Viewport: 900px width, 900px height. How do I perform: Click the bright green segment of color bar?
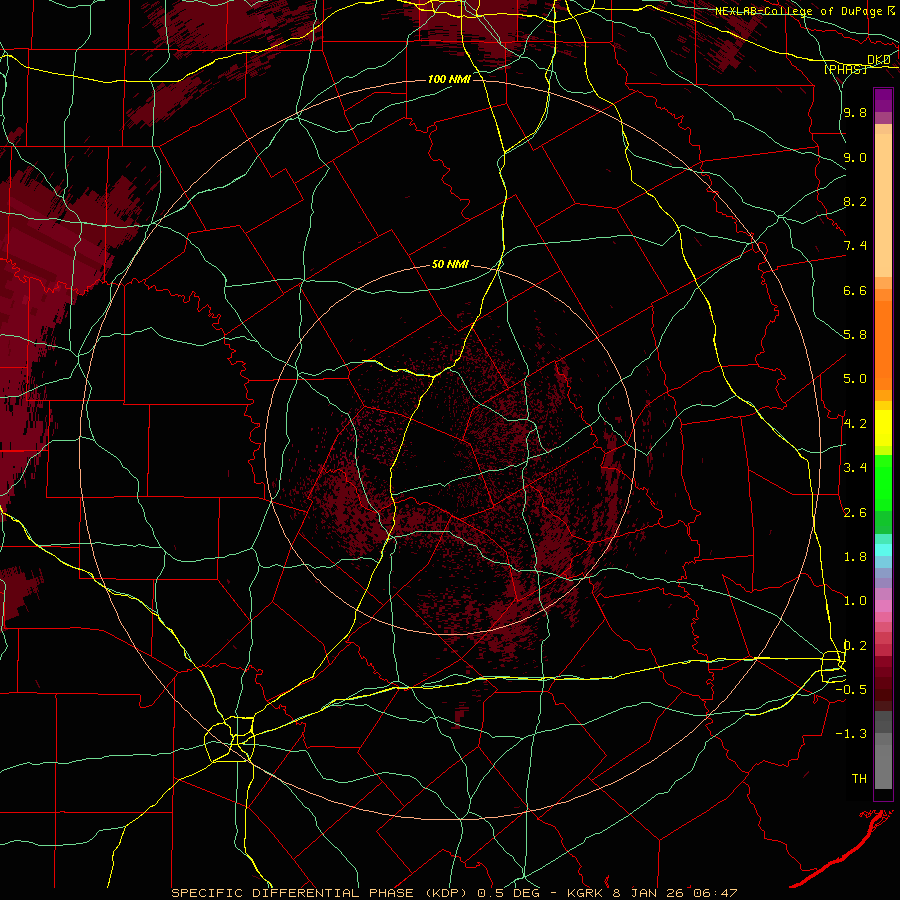pos(883,484)
